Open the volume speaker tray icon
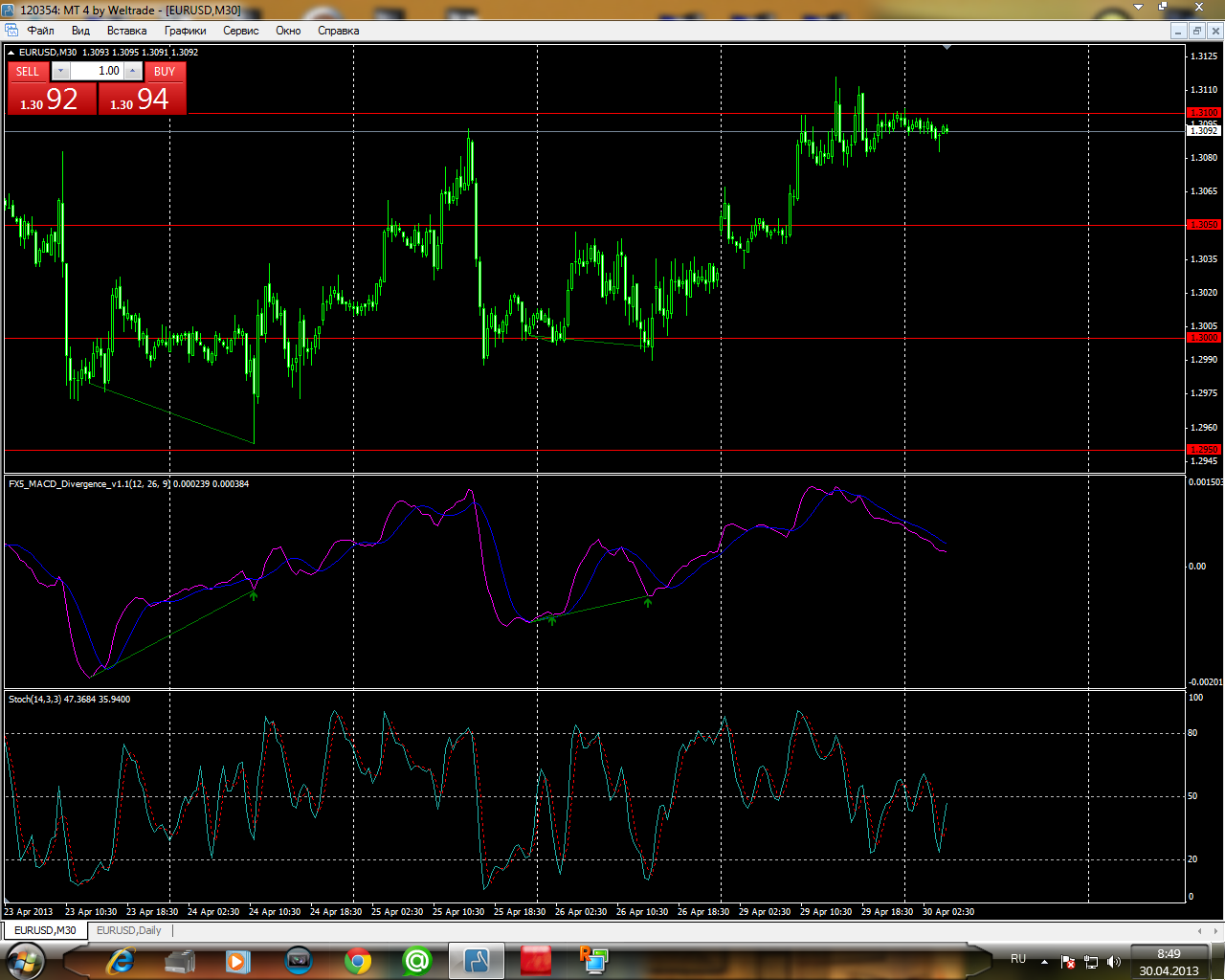The width and height of the screenshot is (1225, 980). point(1113,962)
